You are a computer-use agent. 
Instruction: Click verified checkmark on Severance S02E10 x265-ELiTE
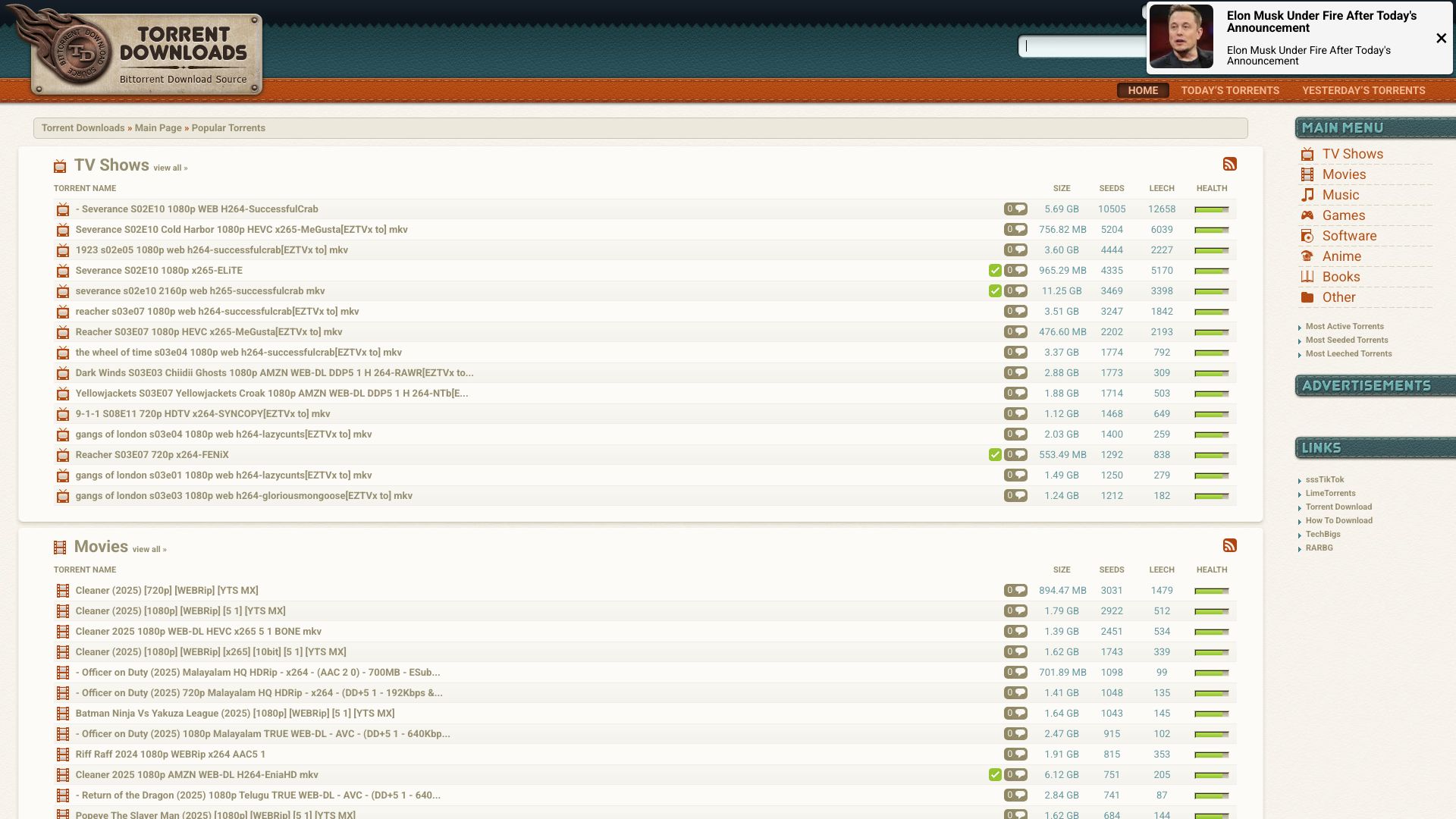pos(995,271)
